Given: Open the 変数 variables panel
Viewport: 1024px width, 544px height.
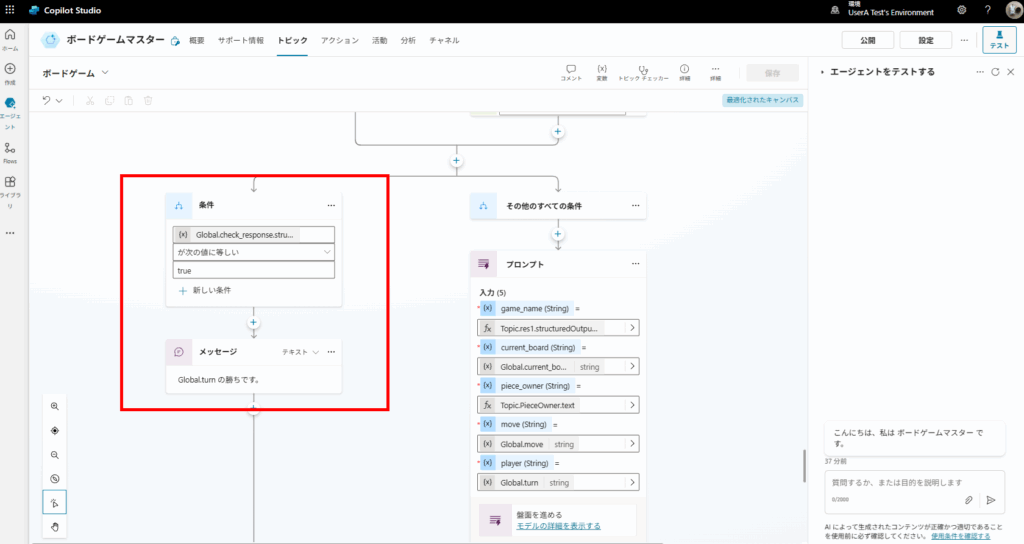Looking at the screenshot, I should click(x=602, y=72).
